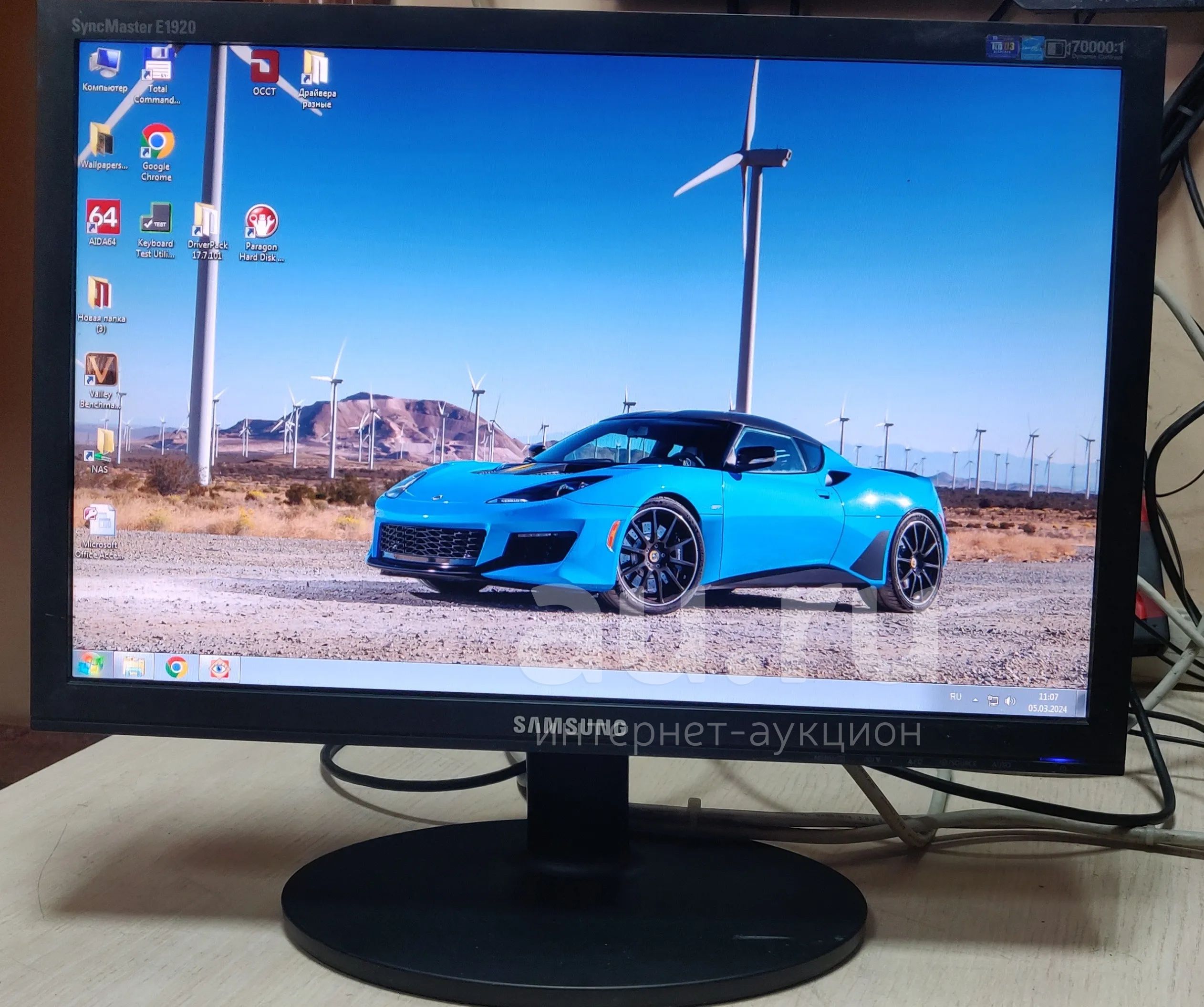The height and width of the screenshot is (1007, 1204).
Task: Click the clock showing 11:07
Action: (x=1048, y=696)
